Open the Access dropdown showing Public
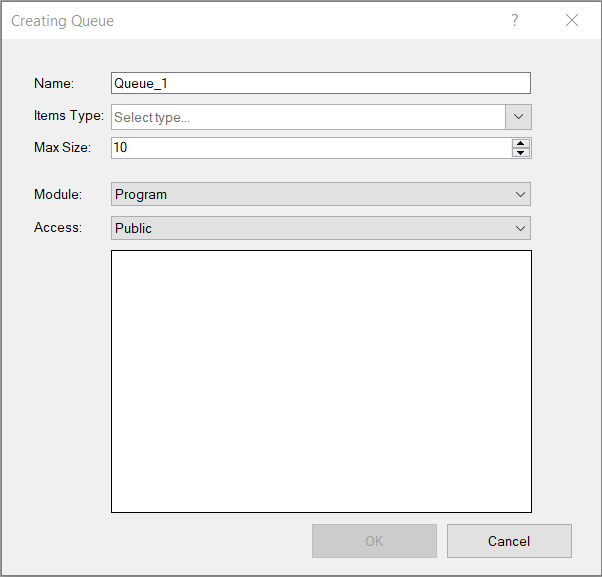The height and width of the screenshot is (577, 602). point(310,228)
